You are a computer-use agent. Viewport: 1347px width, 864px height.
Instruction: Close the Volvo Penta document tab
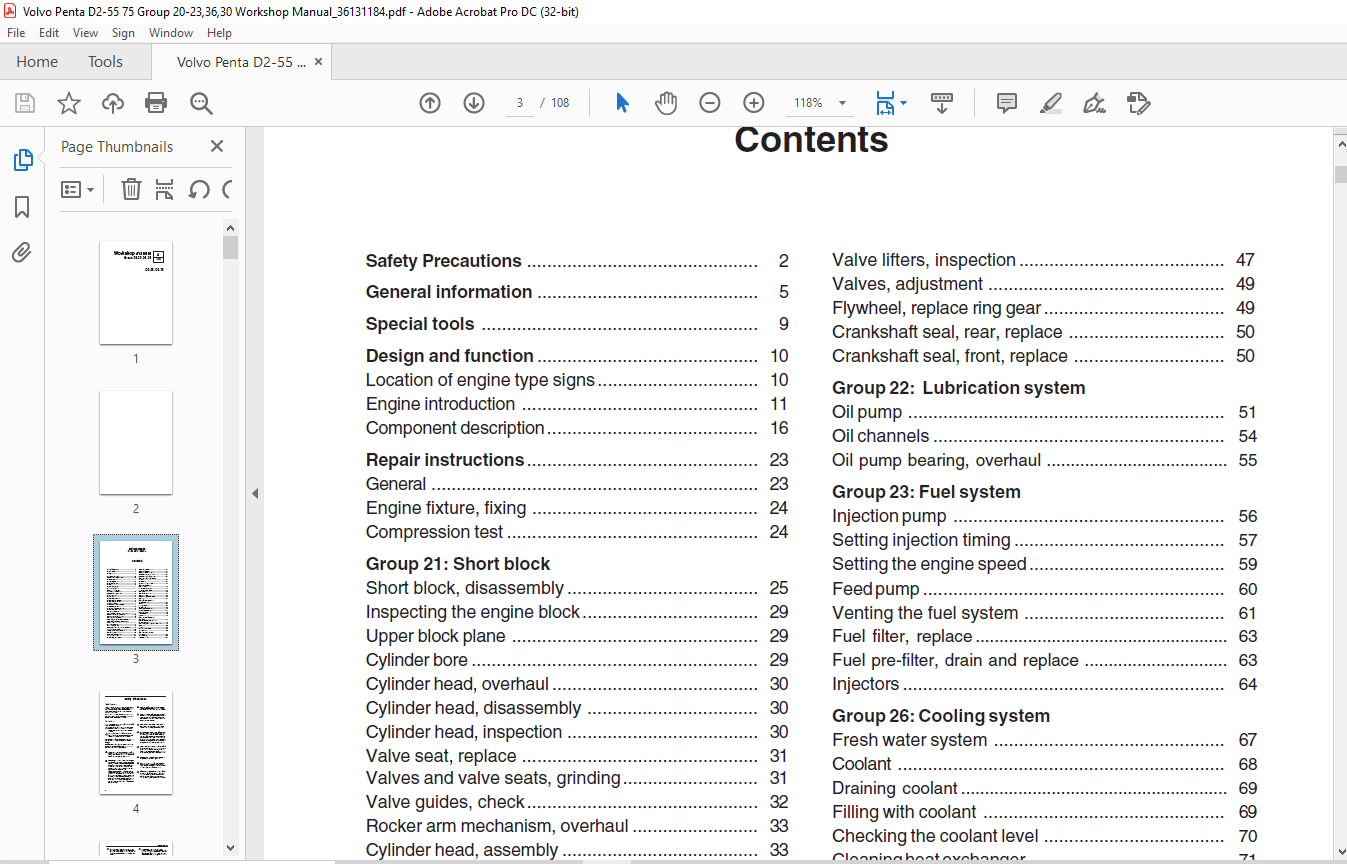319,62
